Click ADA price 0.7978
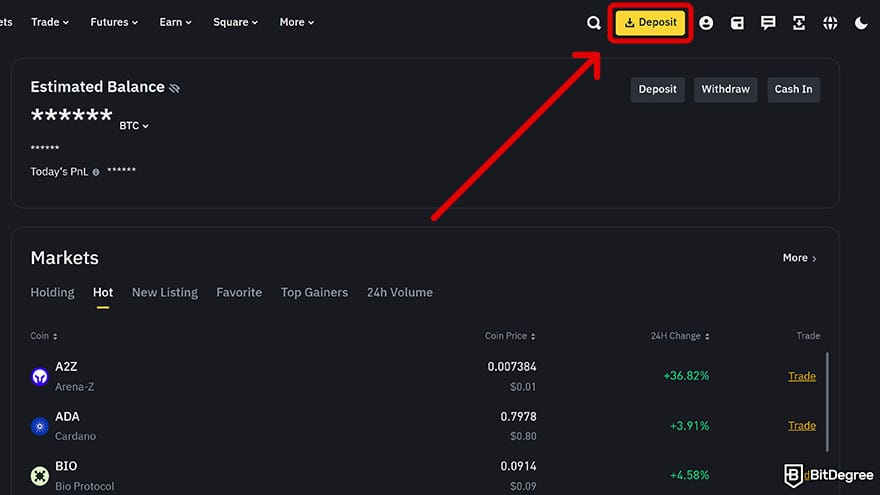Image resolution: width=880 pixels, height=495 pixels. coord(518,416)
